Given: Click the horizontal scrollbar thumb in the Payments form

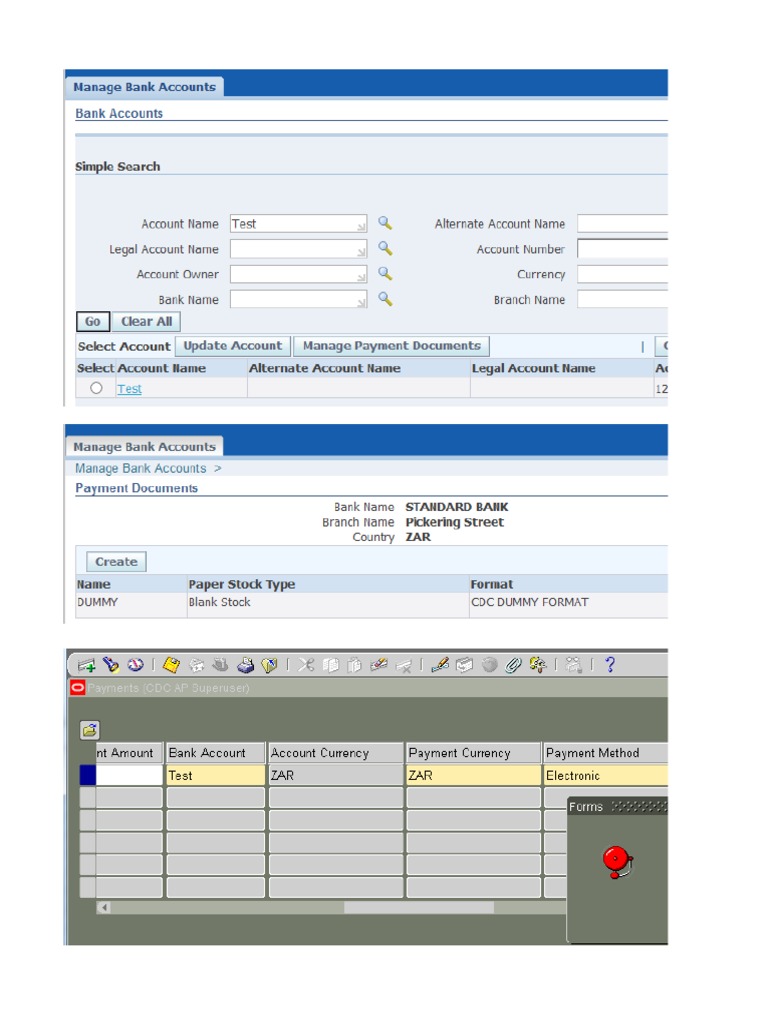Looking at the screenshot, I should pos(419,907).
